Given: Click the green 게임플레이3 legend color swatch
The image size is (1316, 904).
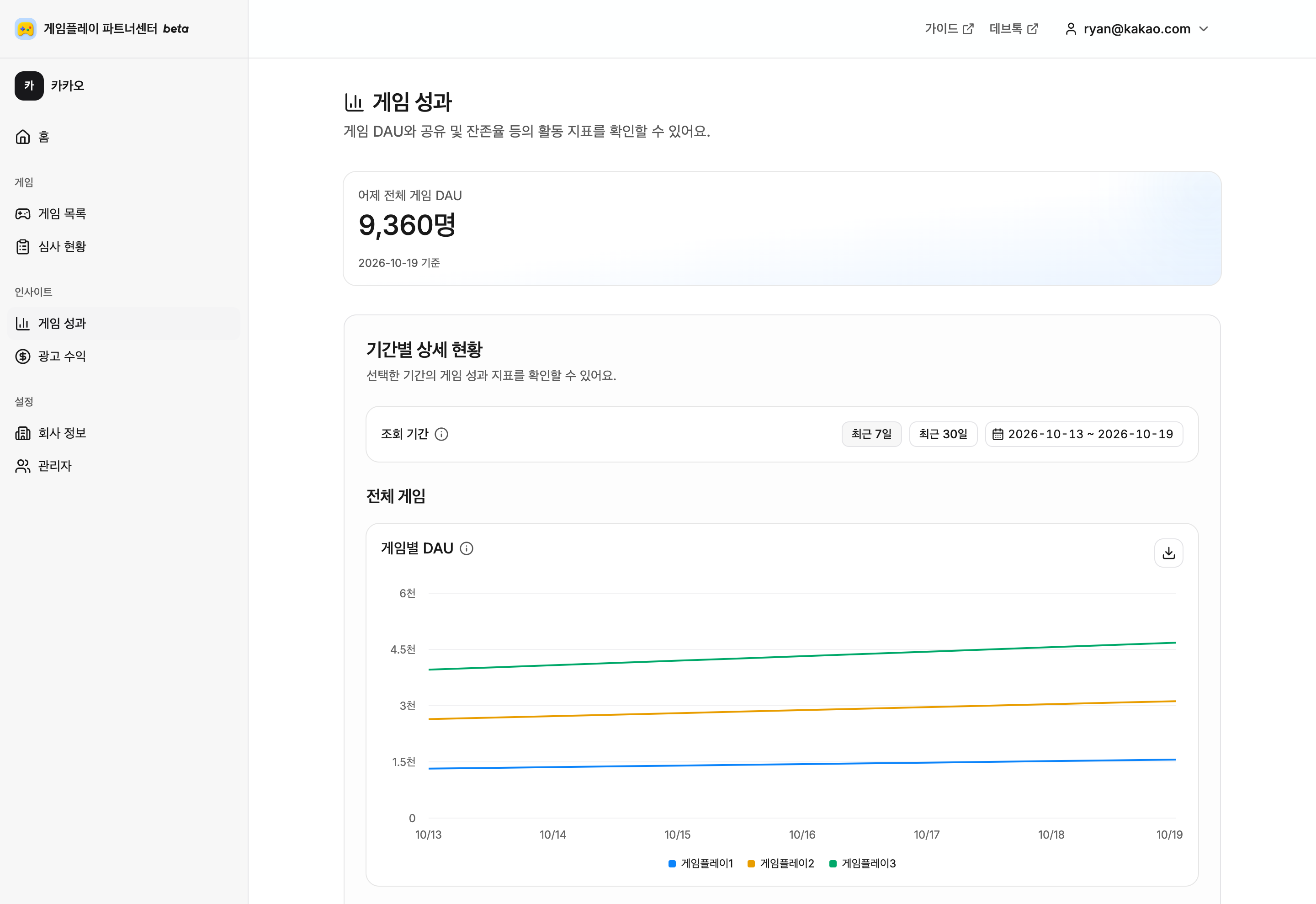Looking at the screenshot, I should (833, 864).
